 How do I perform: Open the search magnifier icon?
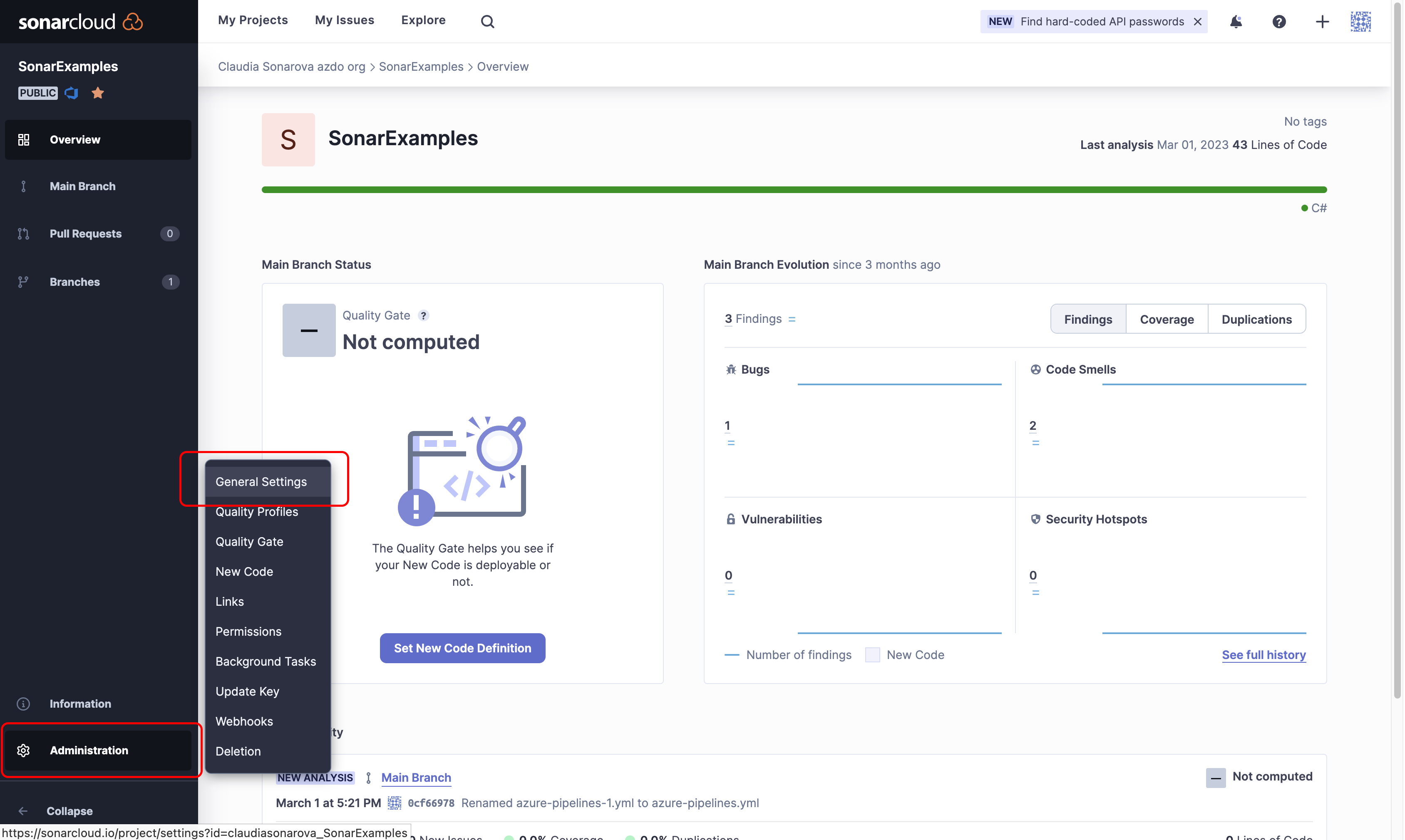click(487, 22)
